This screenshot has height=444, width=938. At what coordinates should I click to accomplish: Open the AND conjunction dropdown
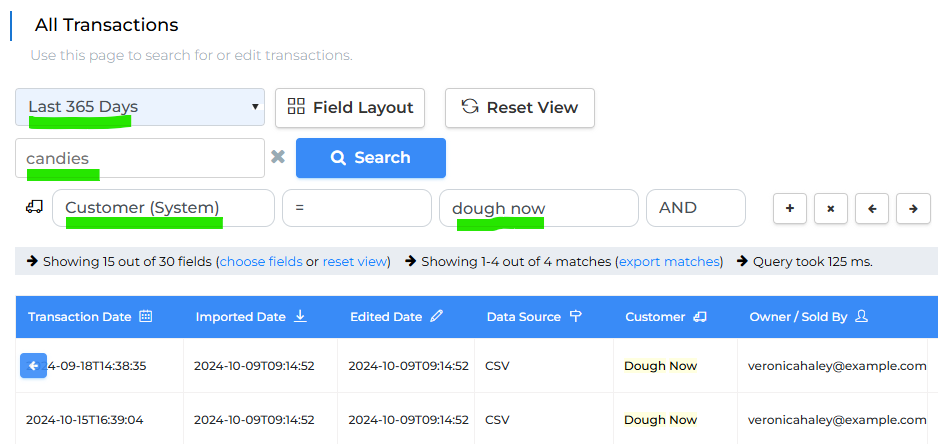pyautogui.click(x=696, y=208)
